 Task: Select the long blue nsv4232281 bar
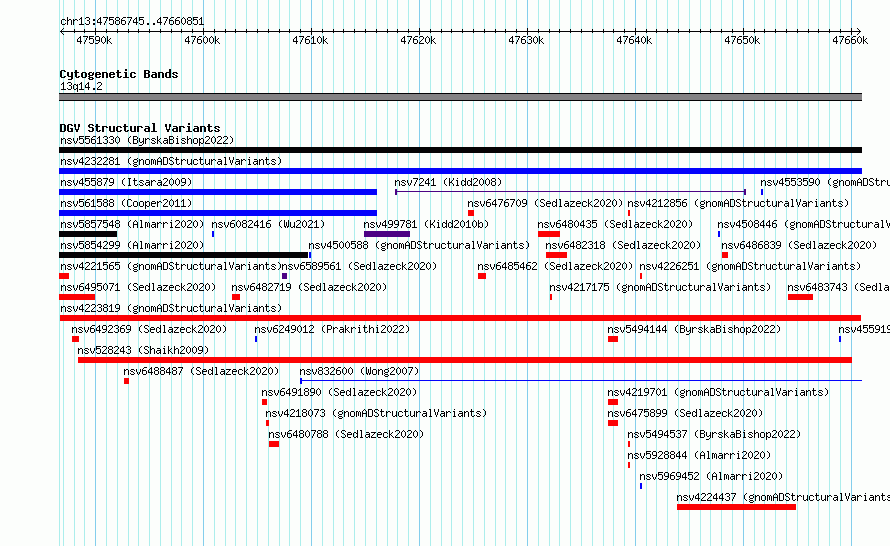[x=460, y=171]
